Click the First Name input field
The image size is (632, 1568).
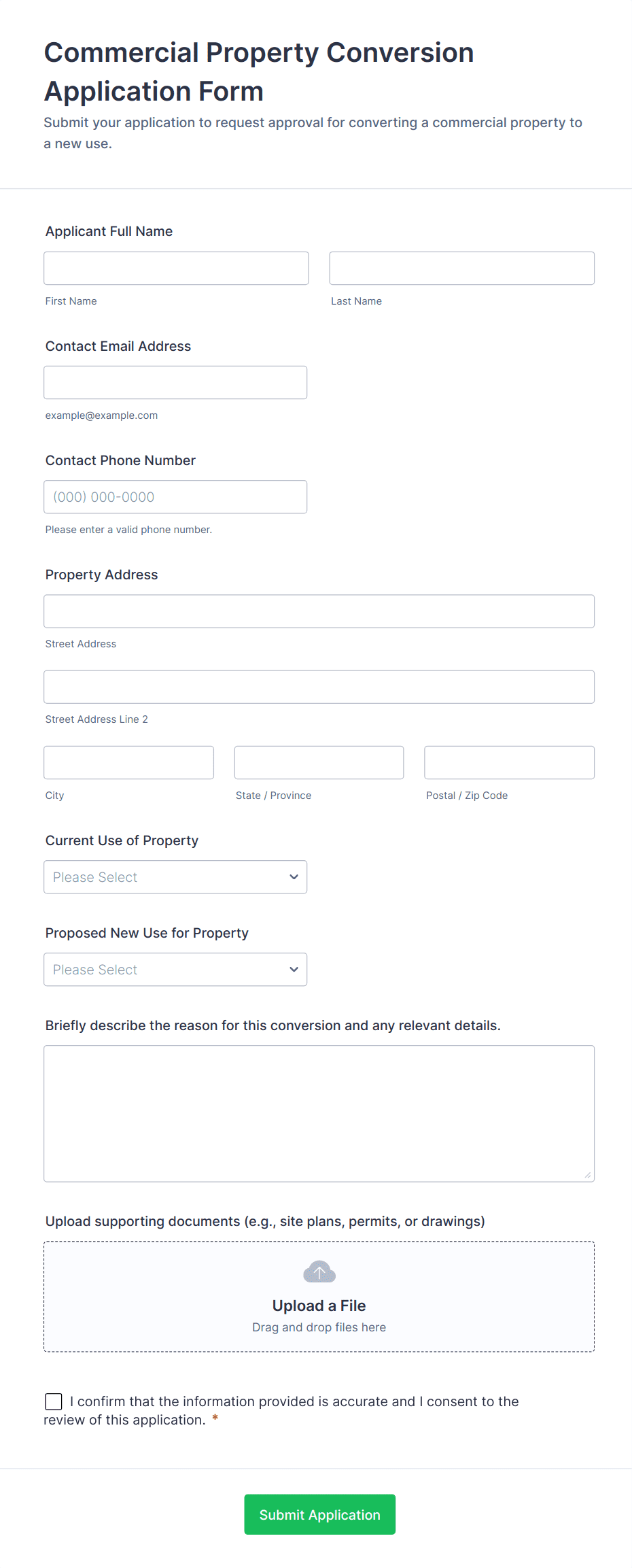176,268
